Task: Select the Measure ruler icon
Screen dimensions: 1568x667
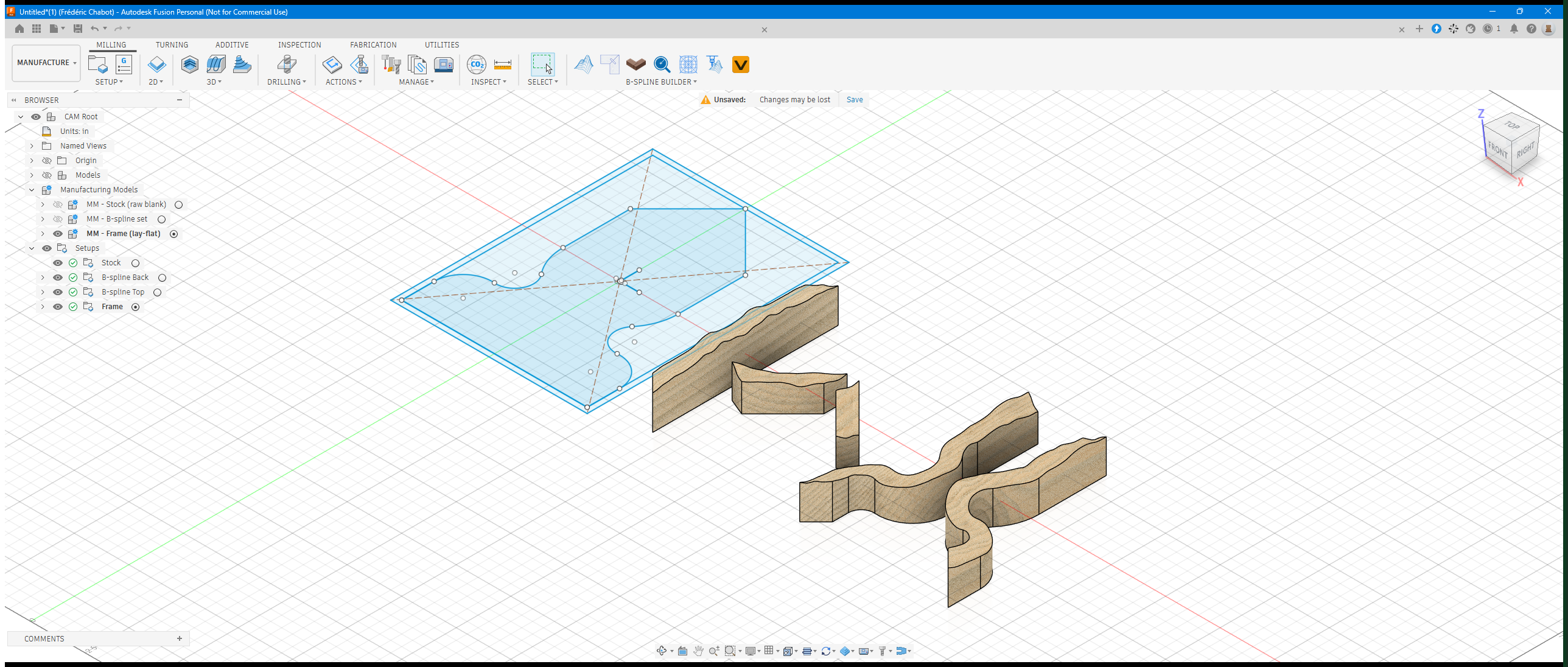Action: [x=503, y=65]
